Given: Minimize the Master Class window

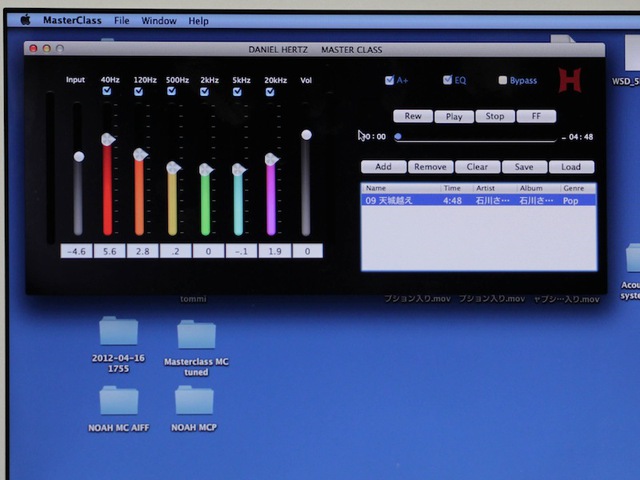Looking at the screenshot, I should click(47, 49).
